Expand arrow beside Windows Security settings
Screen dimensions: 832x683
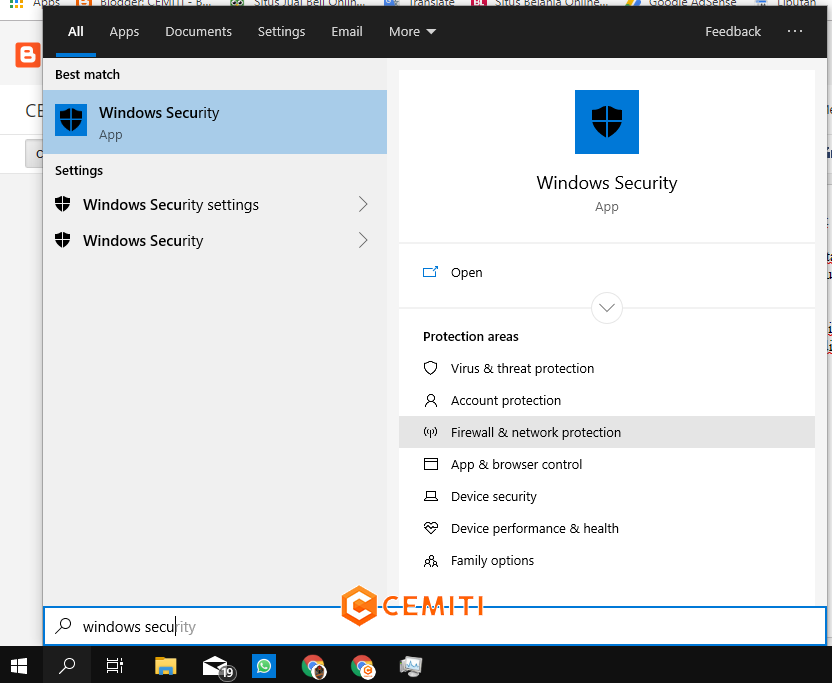pos(363,204)
